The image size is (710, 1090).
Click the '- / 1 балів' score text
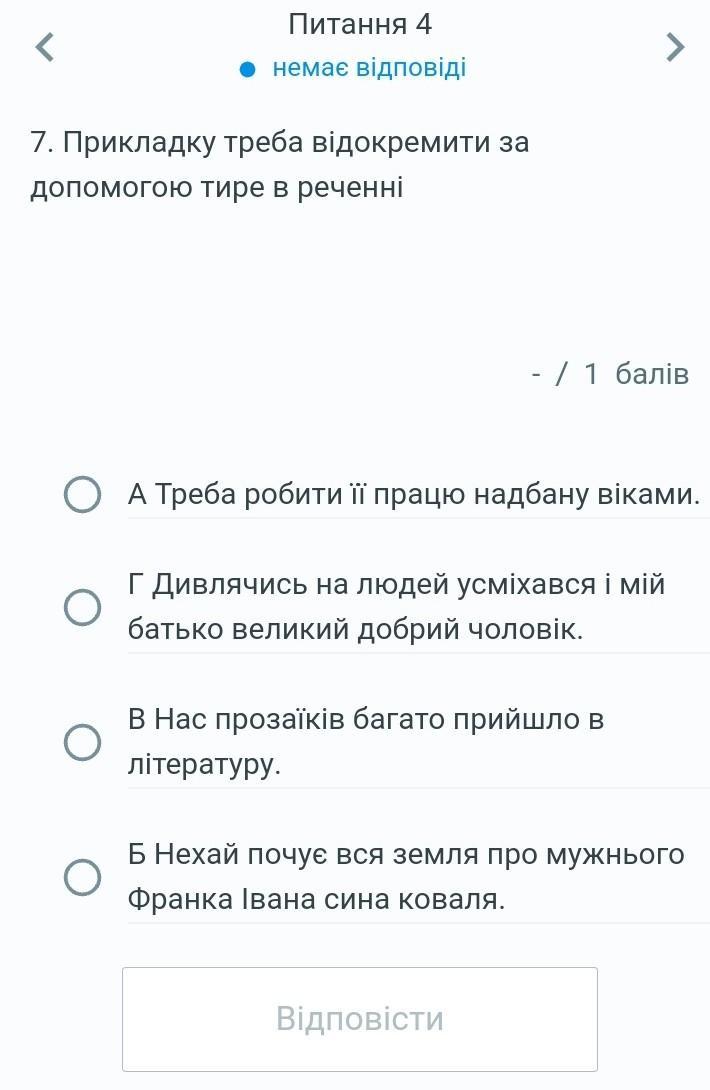pyautogui.click(x=610, y=374)
